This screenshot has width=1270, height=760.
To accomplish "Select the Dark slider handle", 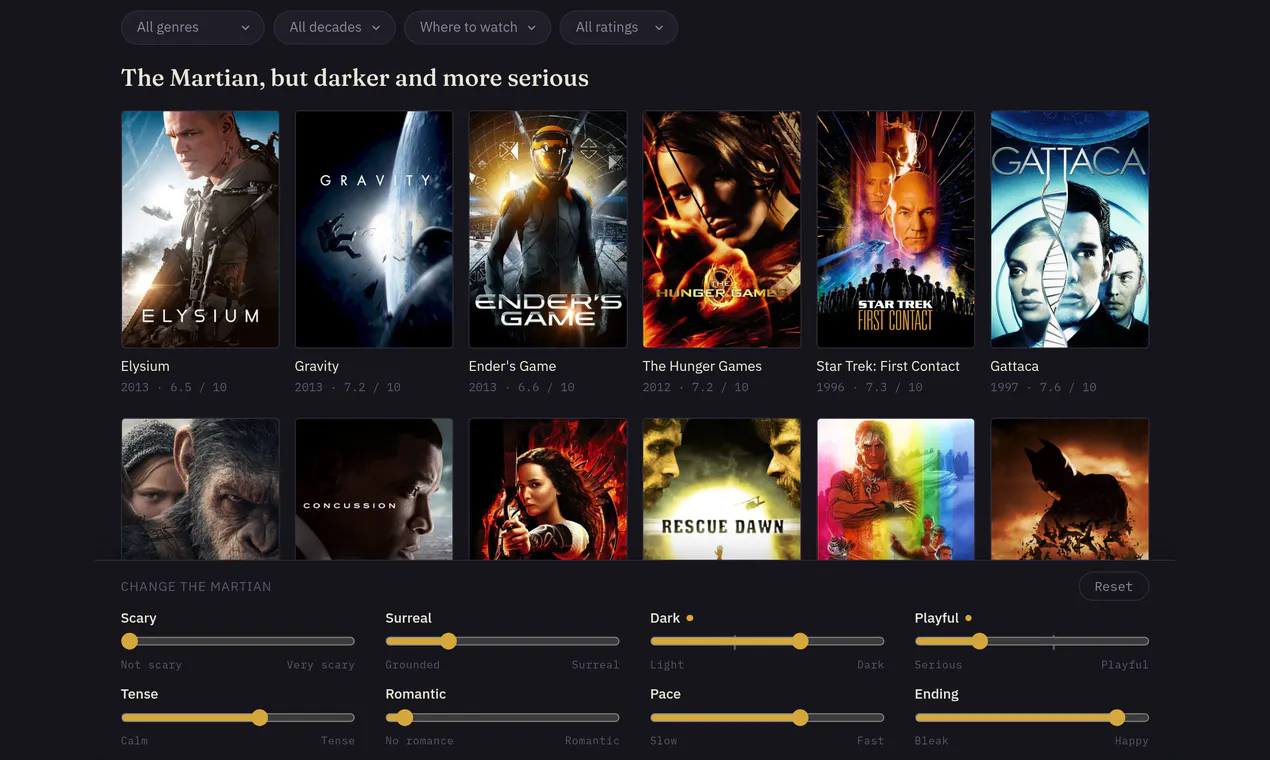I will pyautogui.click(x=800, y=641).
